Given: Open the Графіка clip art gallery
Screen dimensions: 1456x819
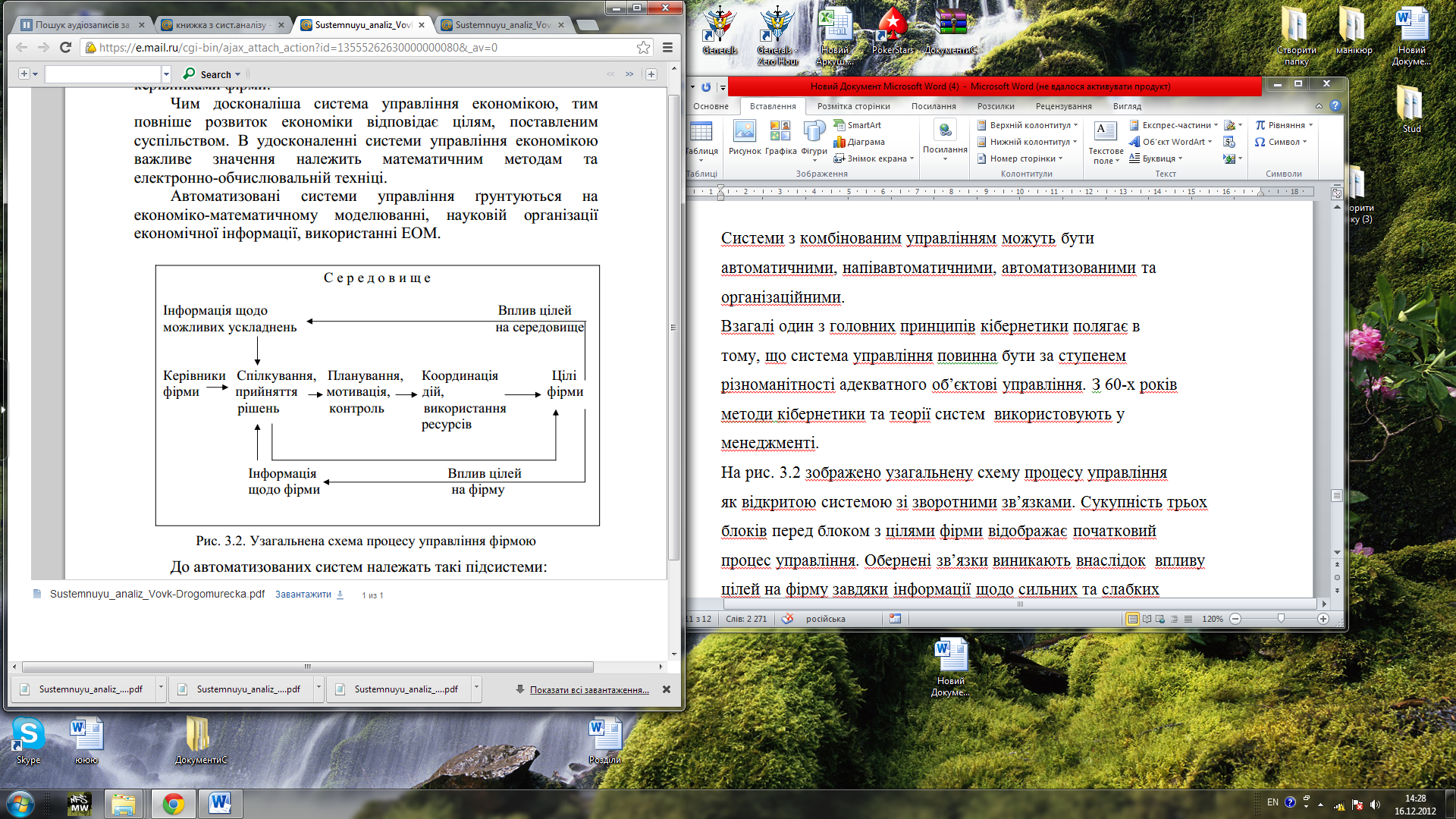Looking at the screenshot, I should tap(780, 138).
